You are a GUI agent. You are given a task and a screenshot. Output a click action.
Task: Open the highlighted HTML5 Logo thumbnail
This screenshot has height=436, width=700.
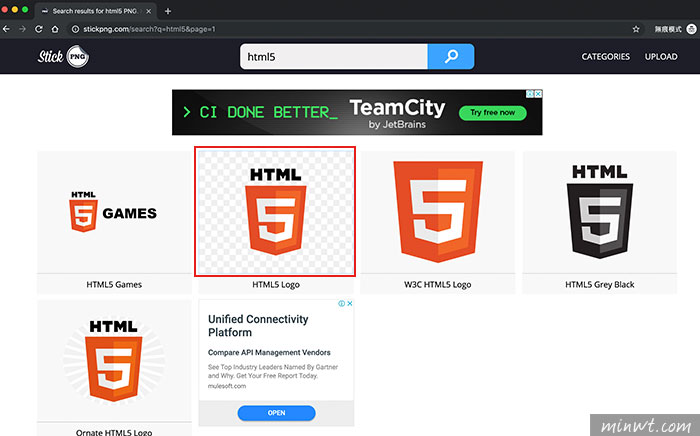coord(275,210)
